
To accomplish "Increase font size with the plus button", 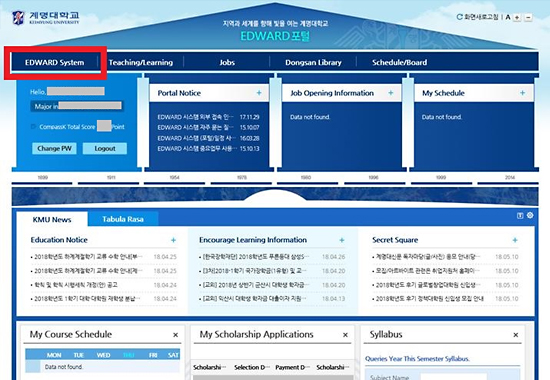I will point(517,17).
